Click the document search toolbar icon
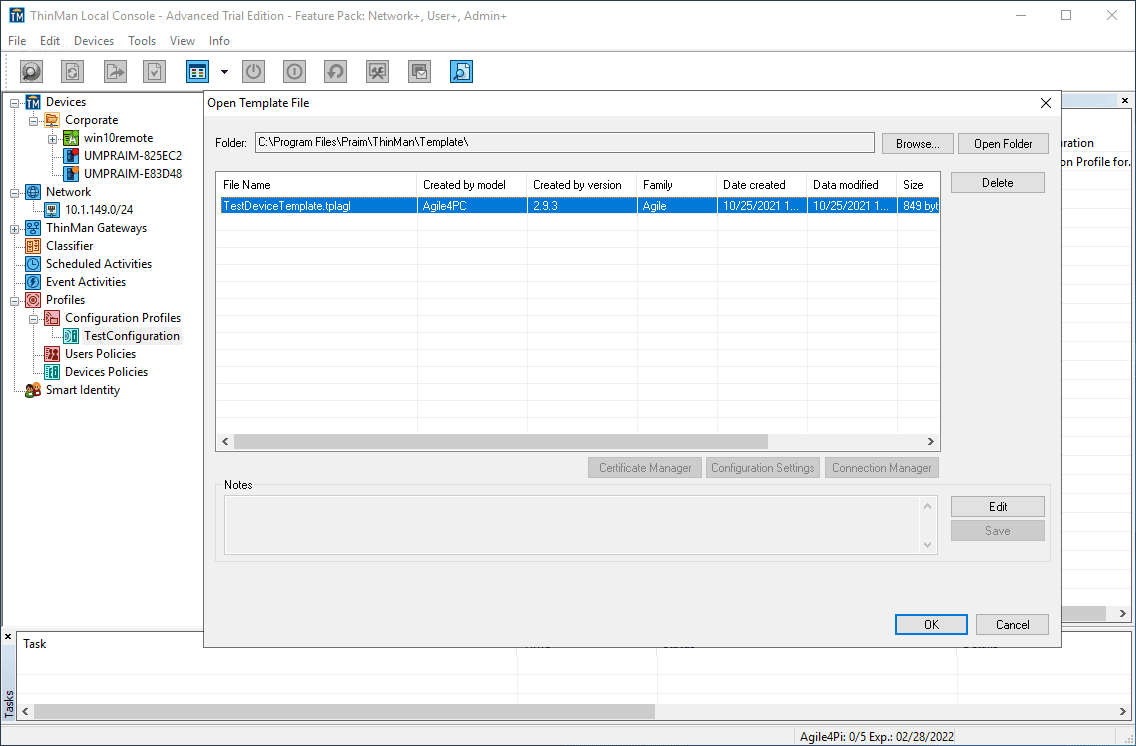The height and width of the screenshot is (746, 1136). pyautogui.click(x=462, y=72)
